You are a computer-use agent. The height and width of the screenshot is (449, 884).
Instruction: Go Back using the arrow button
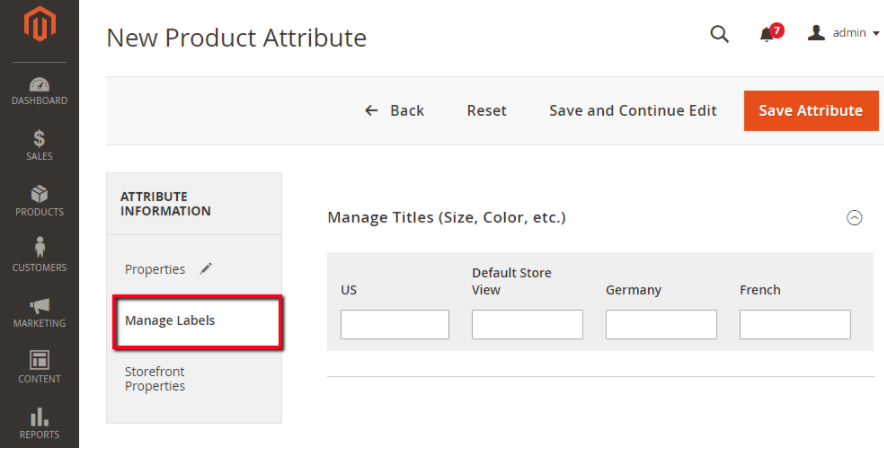pos(394,111)
